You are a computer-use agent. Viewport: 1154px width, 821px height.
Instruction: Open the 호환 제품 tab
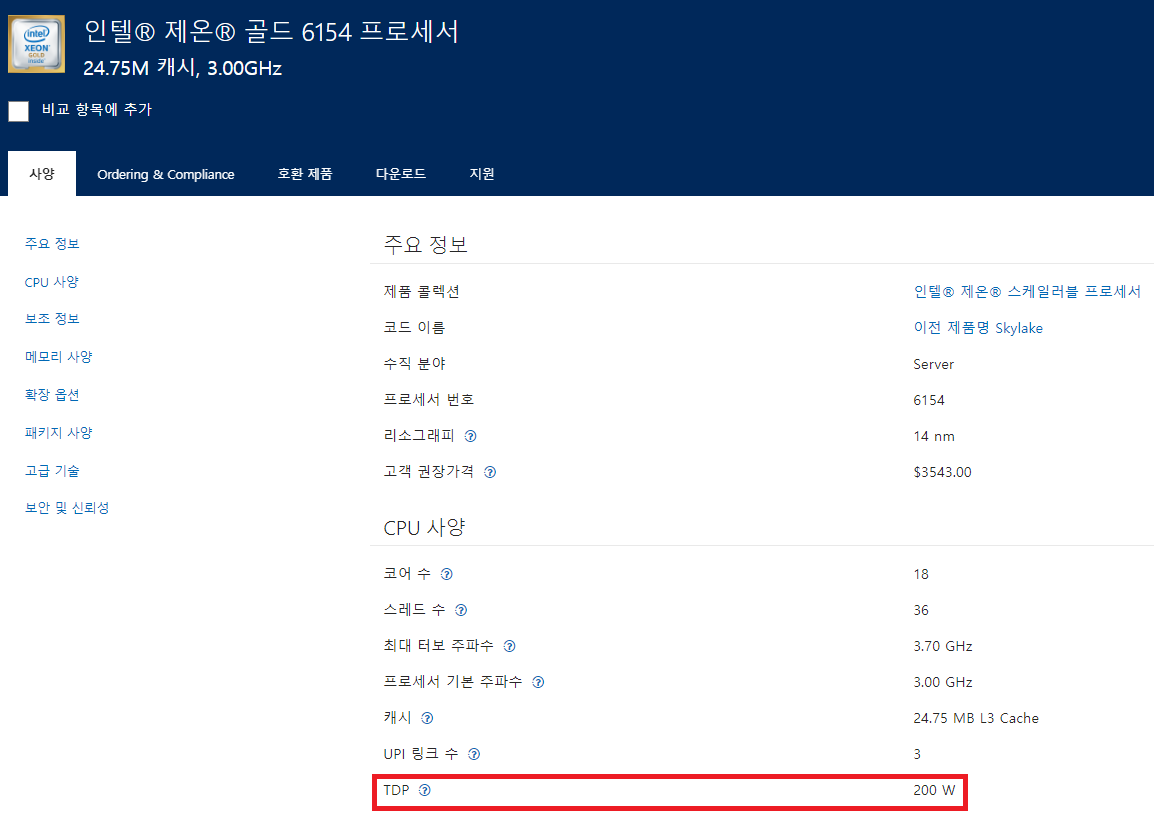[x=305, y=174]
